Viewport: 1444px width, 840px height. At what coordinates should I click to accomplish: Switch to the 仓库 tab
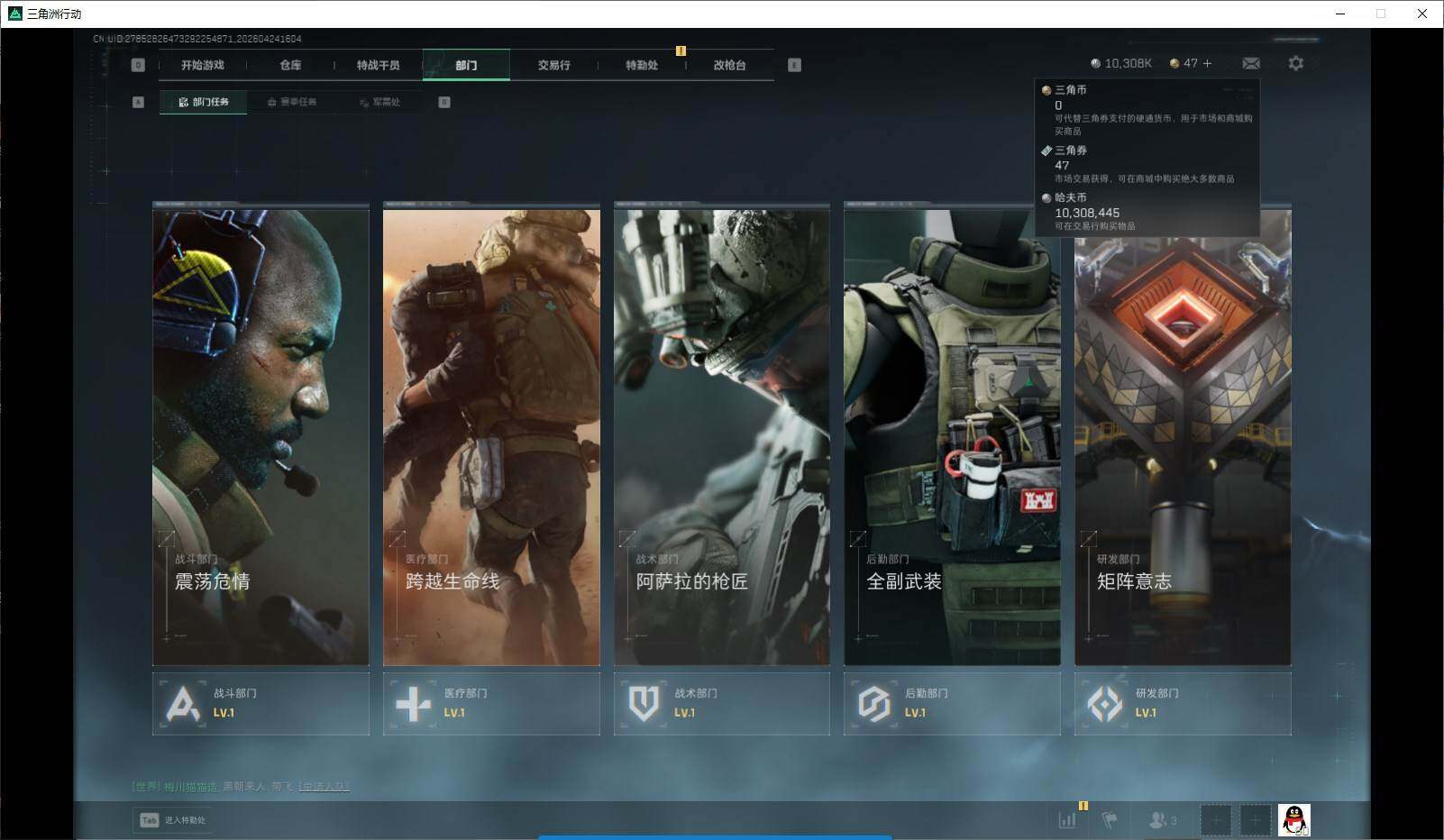290,65
